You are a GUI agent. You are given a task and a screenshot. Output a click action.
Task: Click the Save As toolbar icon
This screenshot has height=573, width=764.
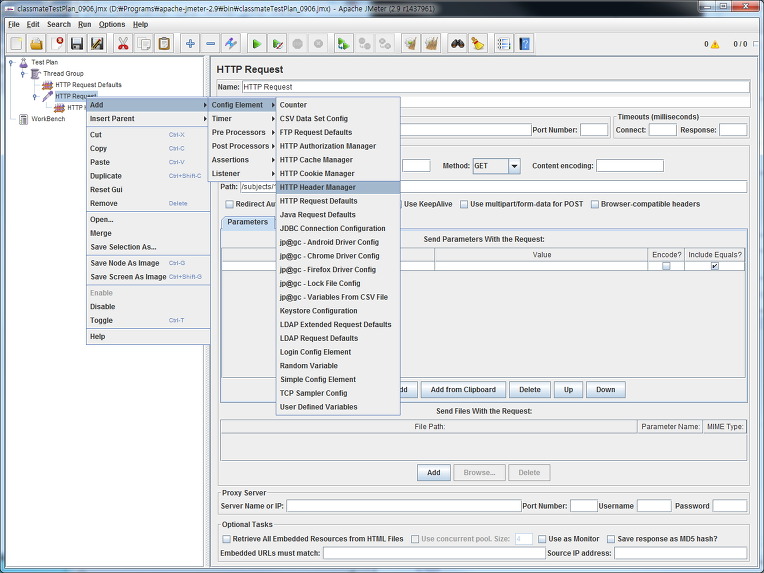(x=97, y=44)
